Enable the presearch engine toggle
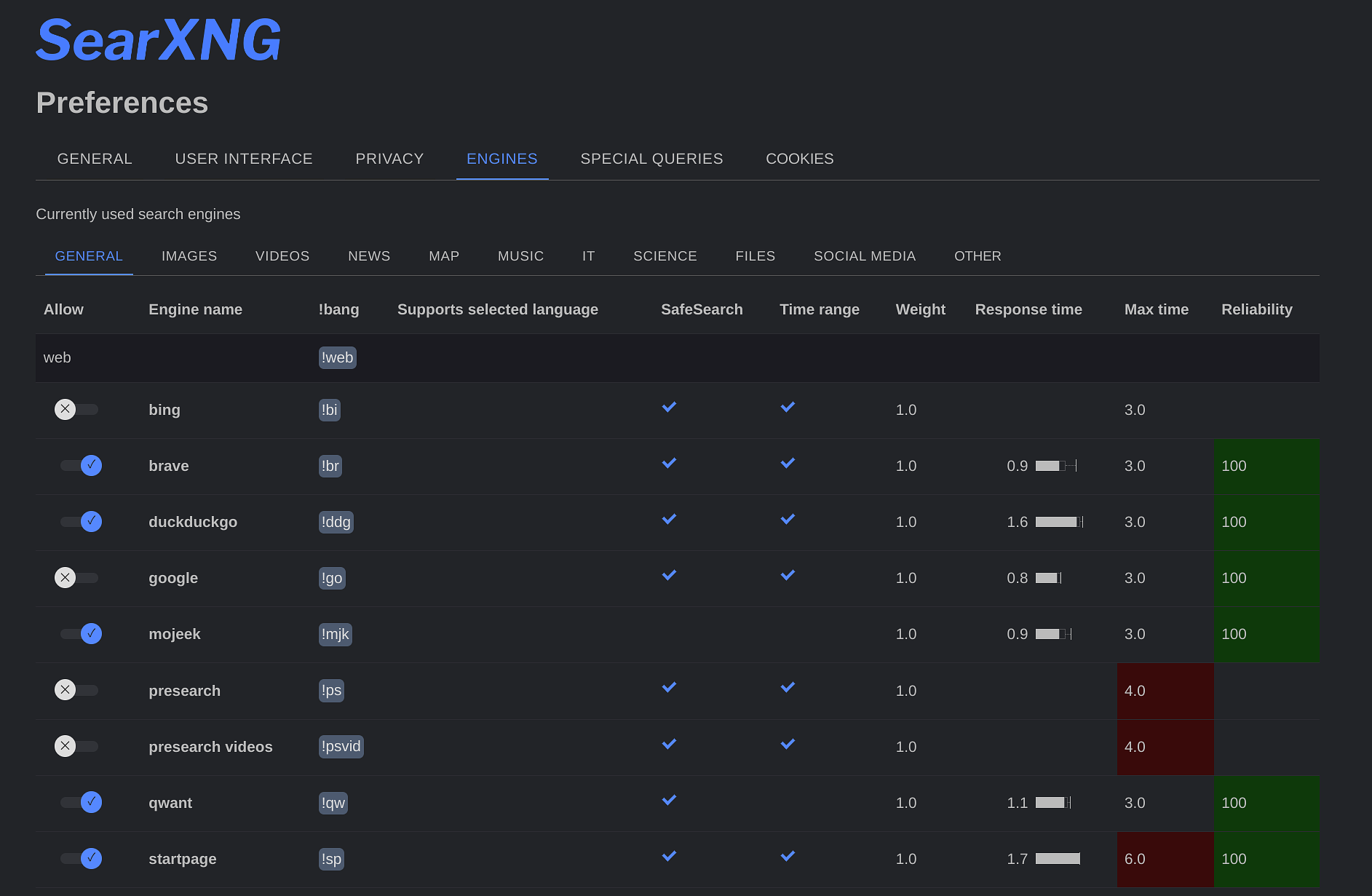This screenshot has width=1372, height=896. point(76,690)
